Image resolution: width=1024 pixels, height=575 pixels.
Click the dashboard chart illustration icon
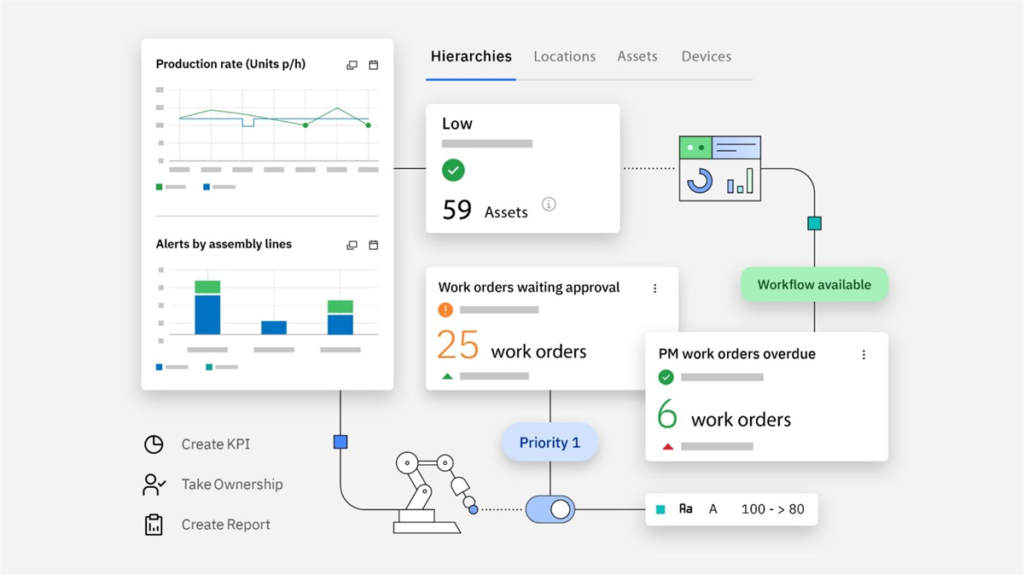[x=719, y=168]
